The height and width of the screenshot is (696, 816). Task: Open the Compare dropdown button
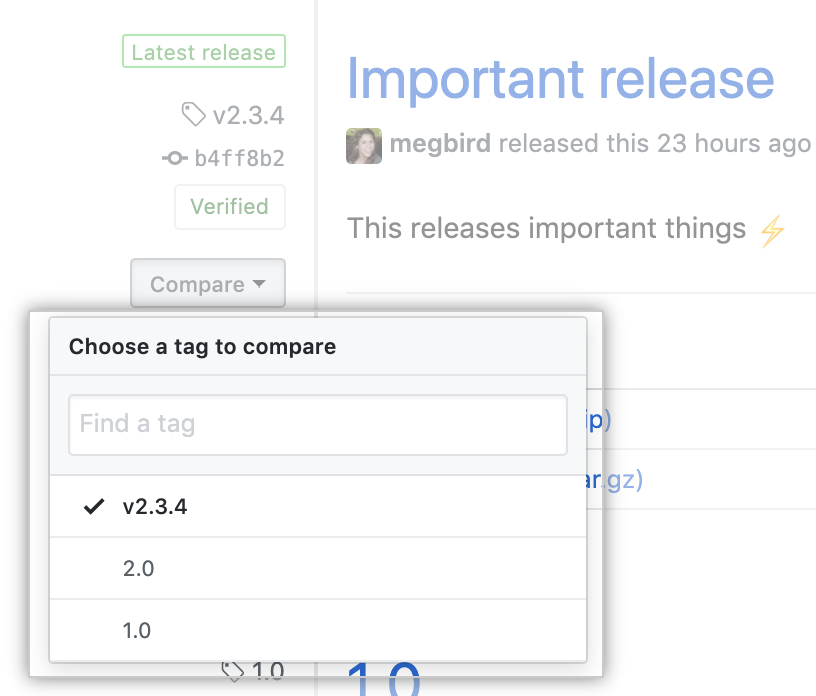208,285
